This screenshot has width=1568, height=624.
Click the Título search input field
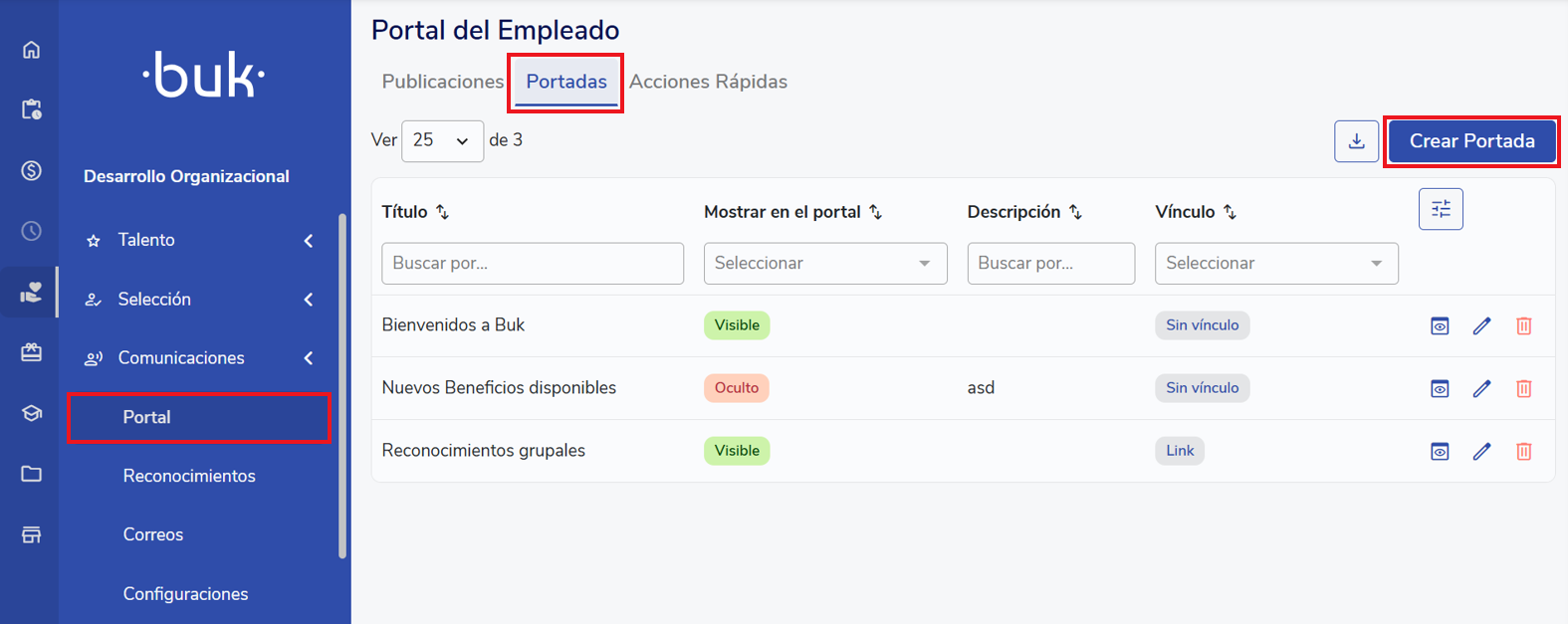click(532, 264)
